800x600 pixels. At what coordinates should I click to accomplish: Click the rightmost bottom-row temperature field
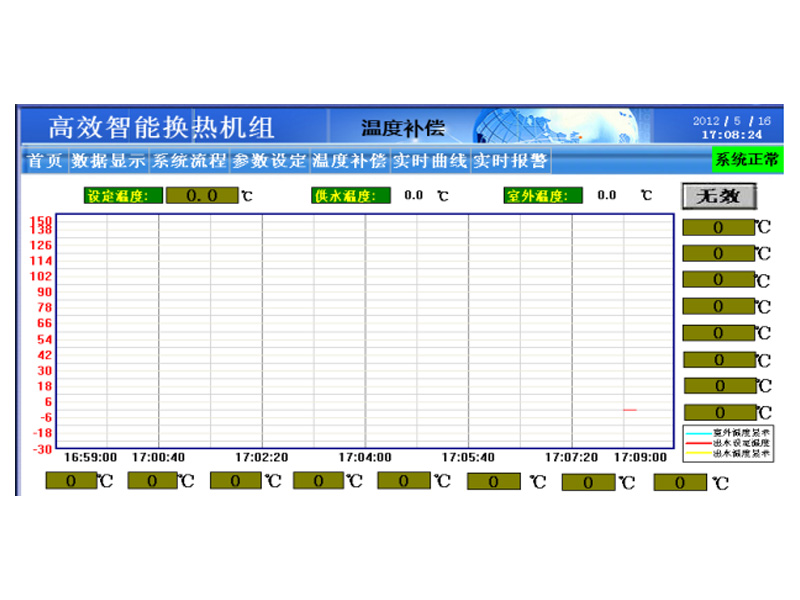click(681, 482)
